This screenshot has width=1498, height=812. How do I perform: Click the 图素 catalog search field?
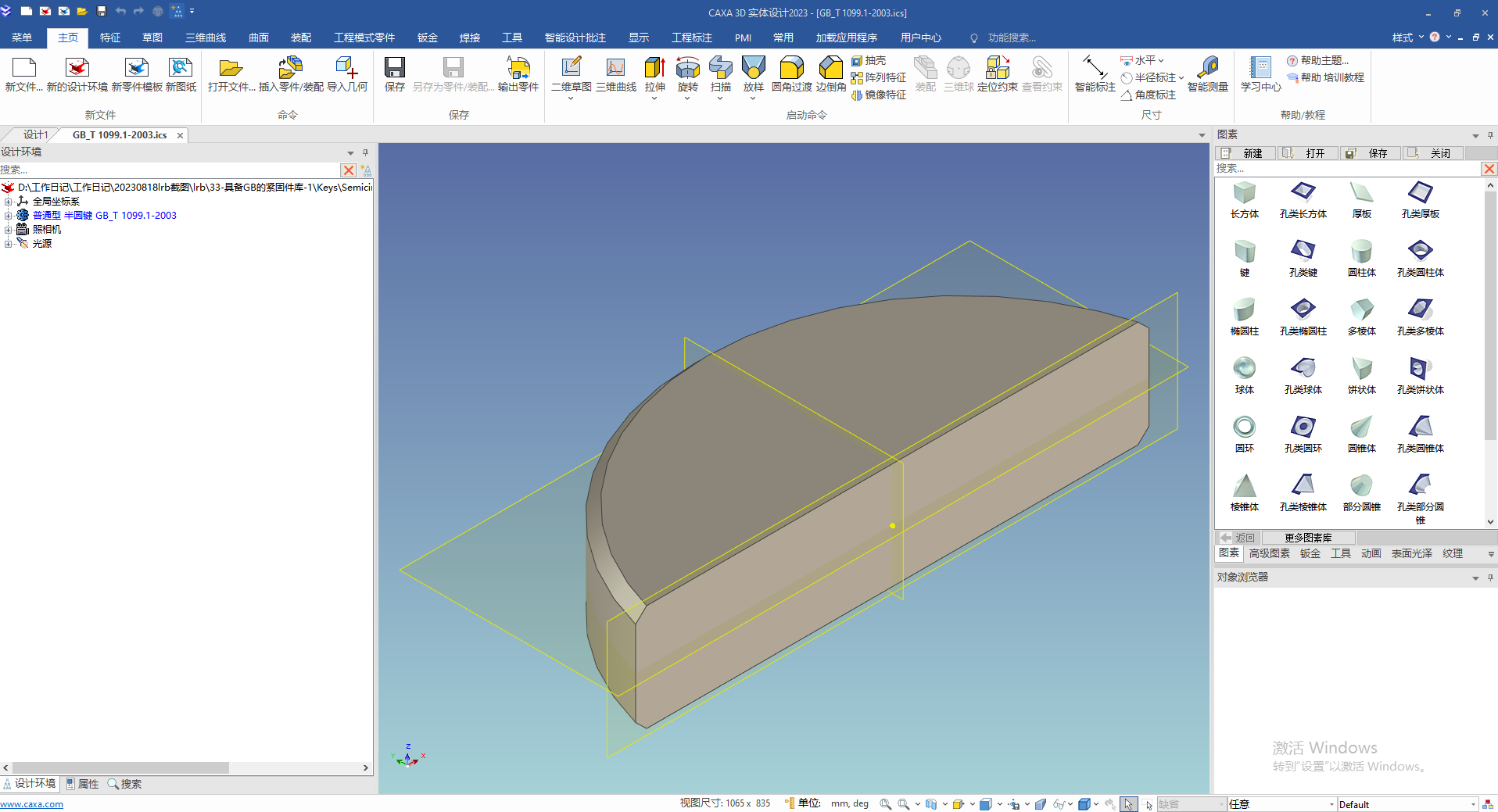coord(1348,169)
